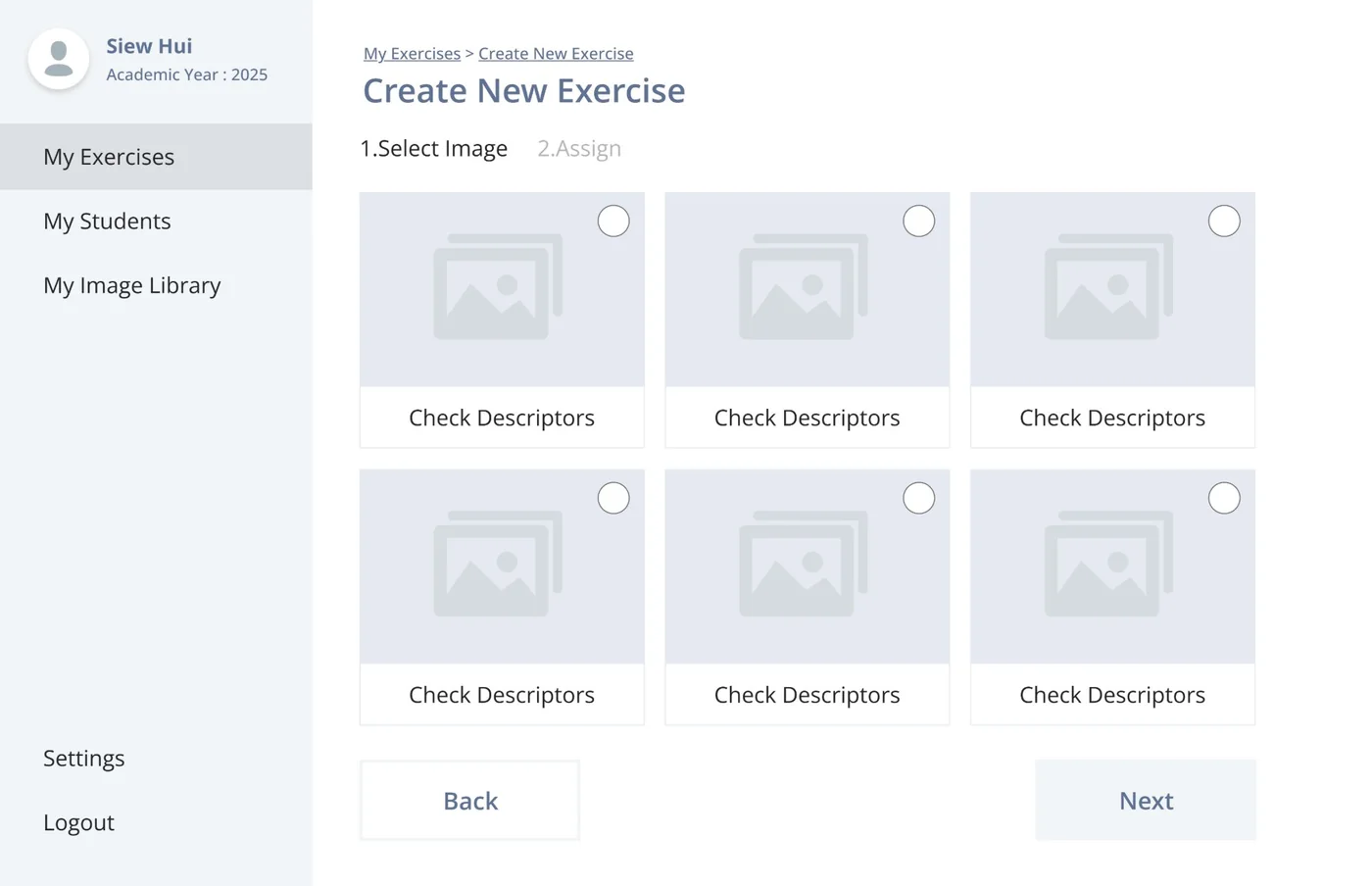The height and width of the screenshot is (886, 1372).
Task: Click the Siew Hui profile name
Action: pos(149,46)
